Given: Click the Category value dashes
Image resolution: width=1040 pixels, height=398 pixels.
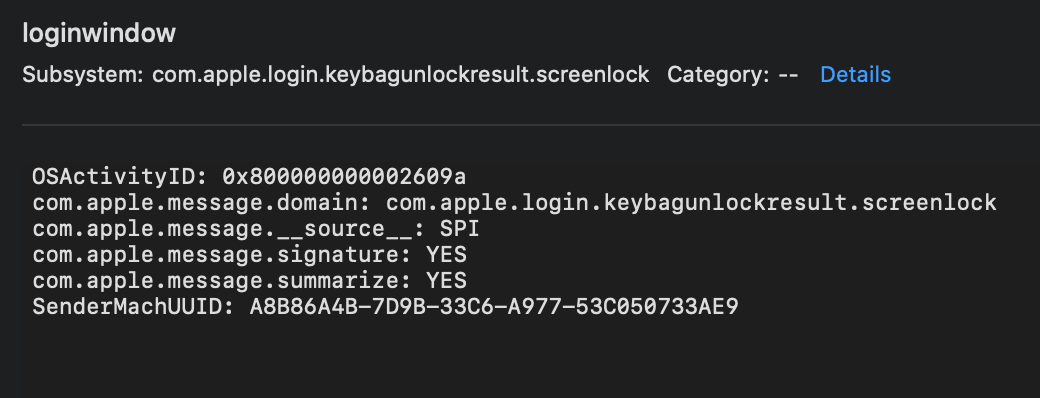Looking at the screenshot, I should click(x=788, y=74).
